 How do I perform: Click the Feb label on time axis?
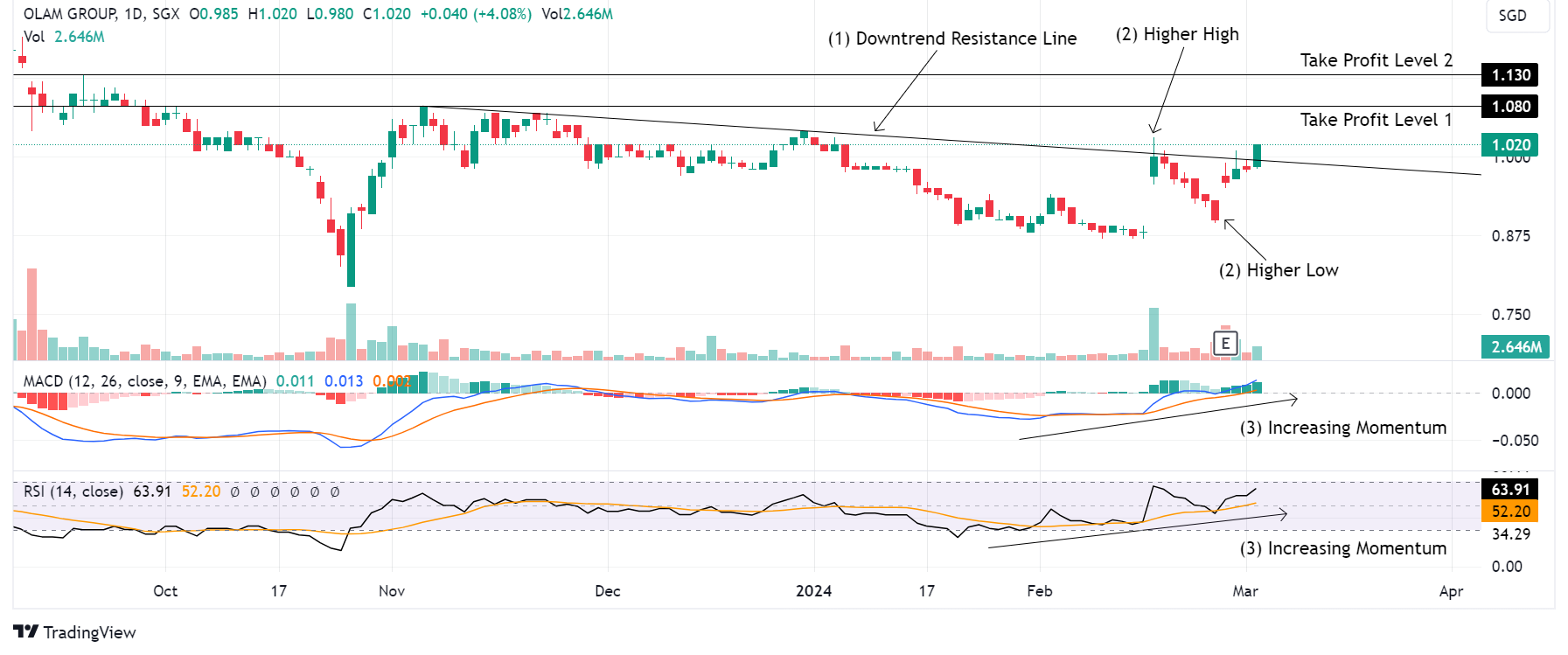[x=1040, y=591]
